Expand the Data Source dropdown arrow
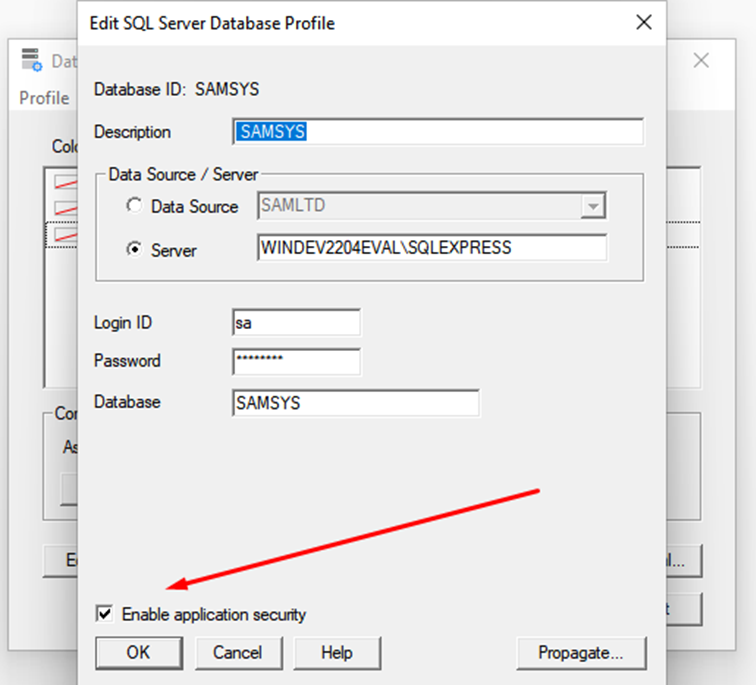 (x=594, y=207)
